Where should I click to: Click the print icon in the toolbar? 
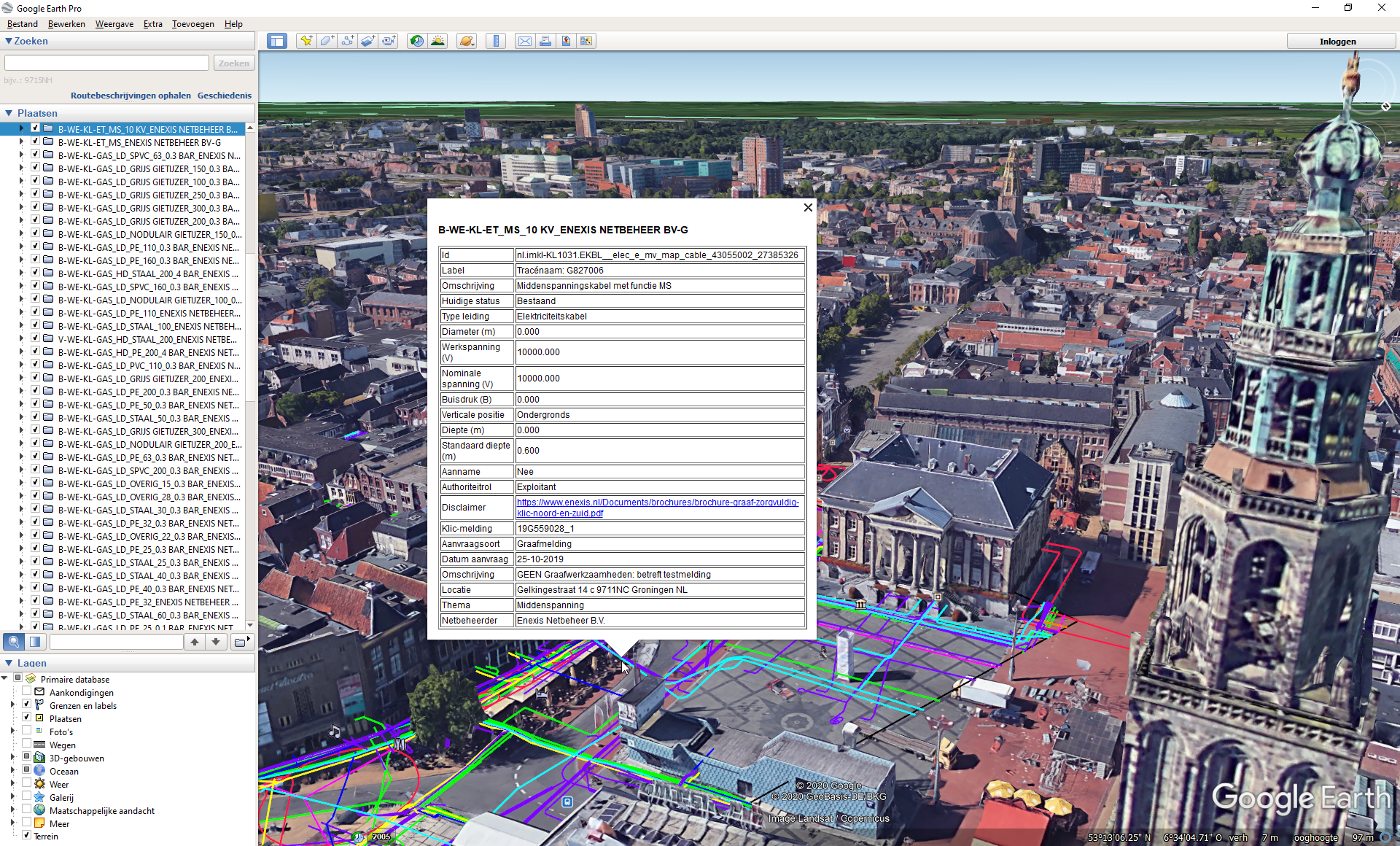coord(545,42)
